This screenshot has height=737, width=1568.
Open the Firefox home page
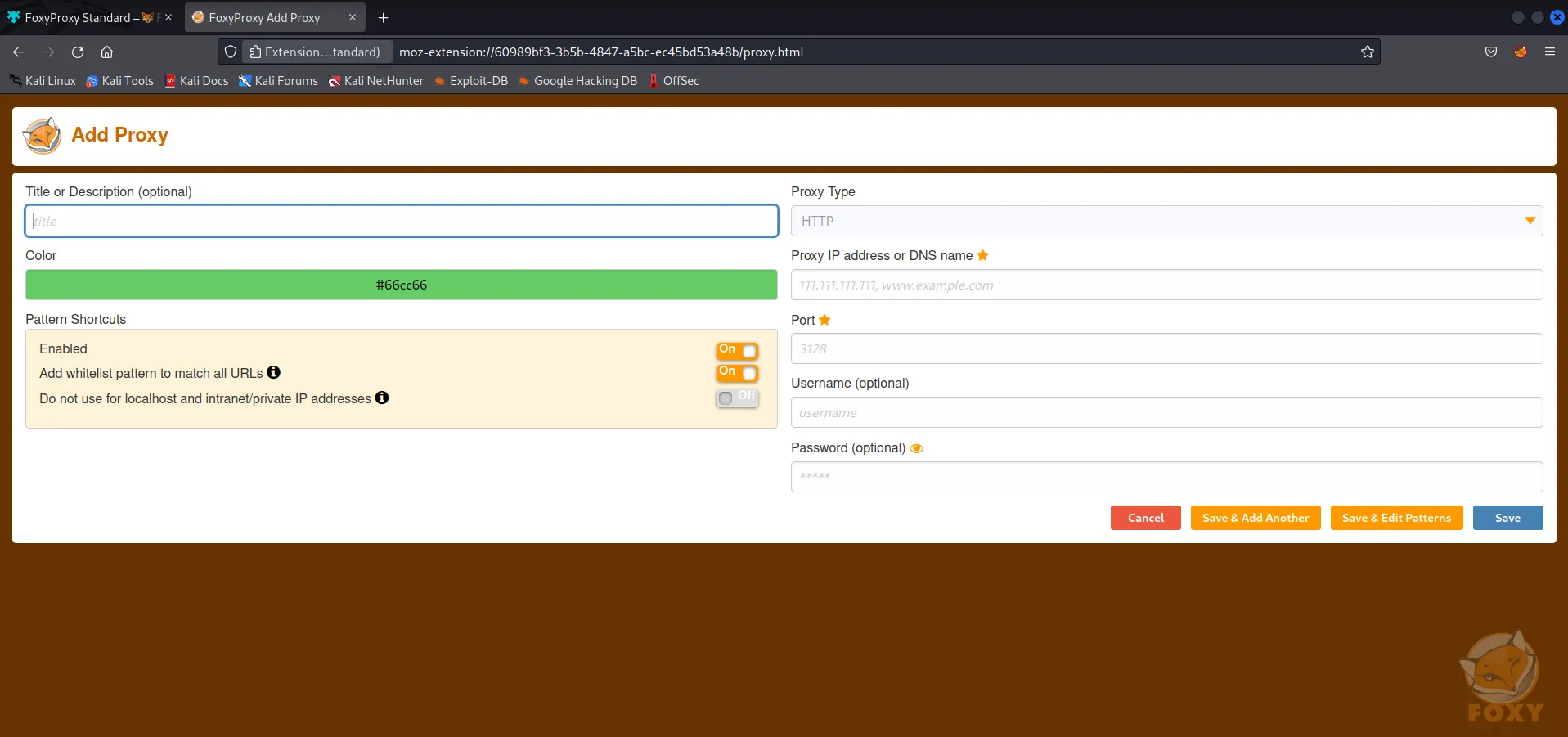coord(106,52)
